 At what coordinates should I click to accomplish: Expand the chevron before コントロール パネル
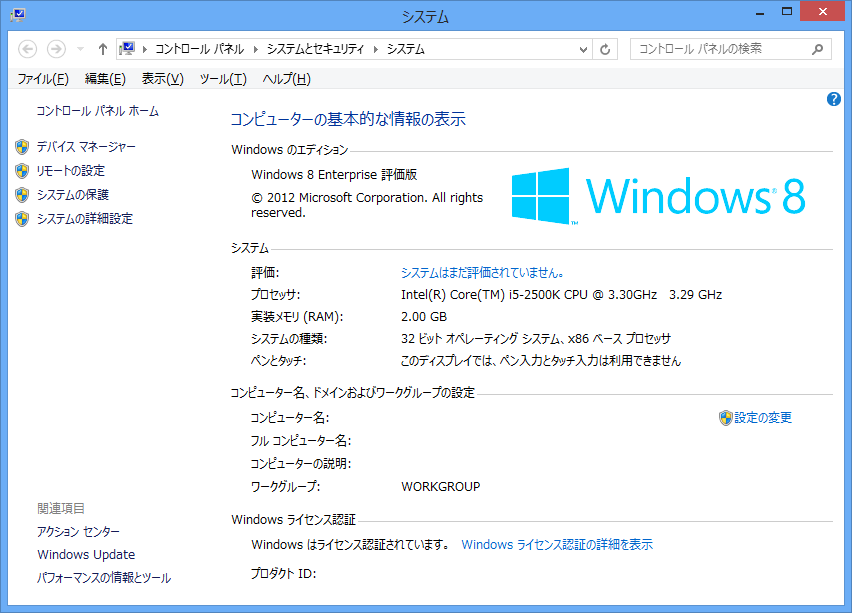click(x=145, y=49)
